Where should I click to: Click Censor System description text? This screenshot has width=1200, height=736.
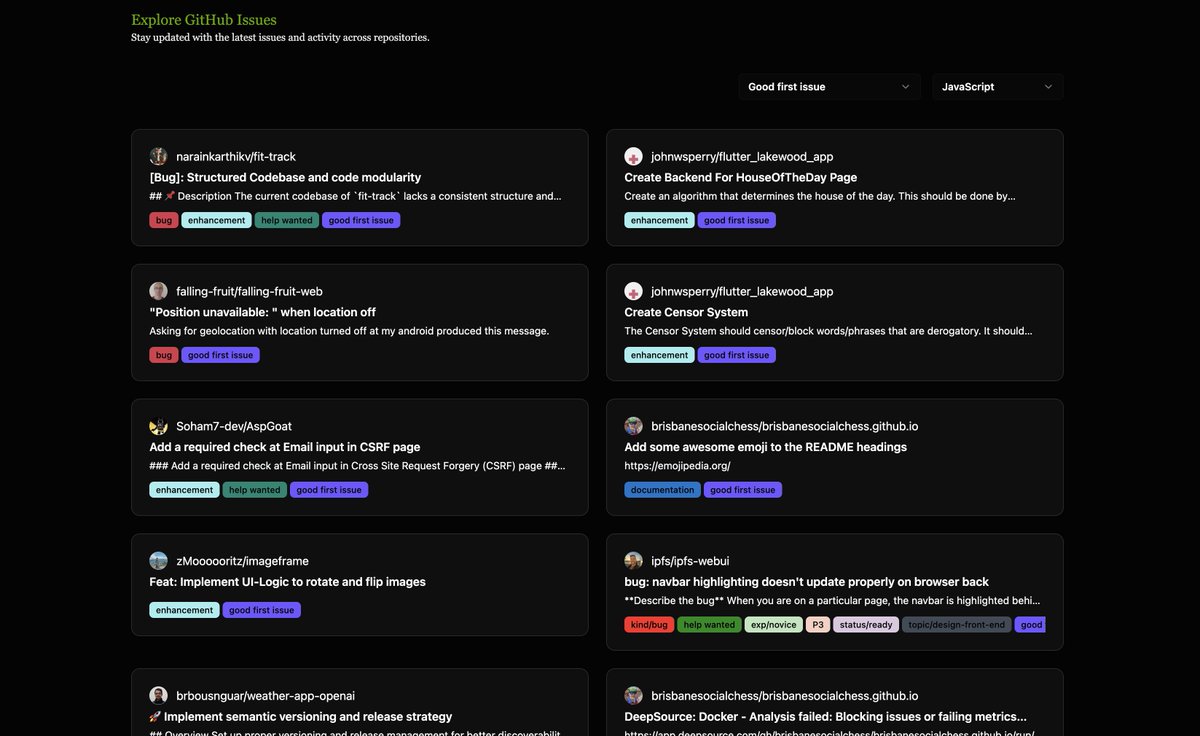(828, 331)
